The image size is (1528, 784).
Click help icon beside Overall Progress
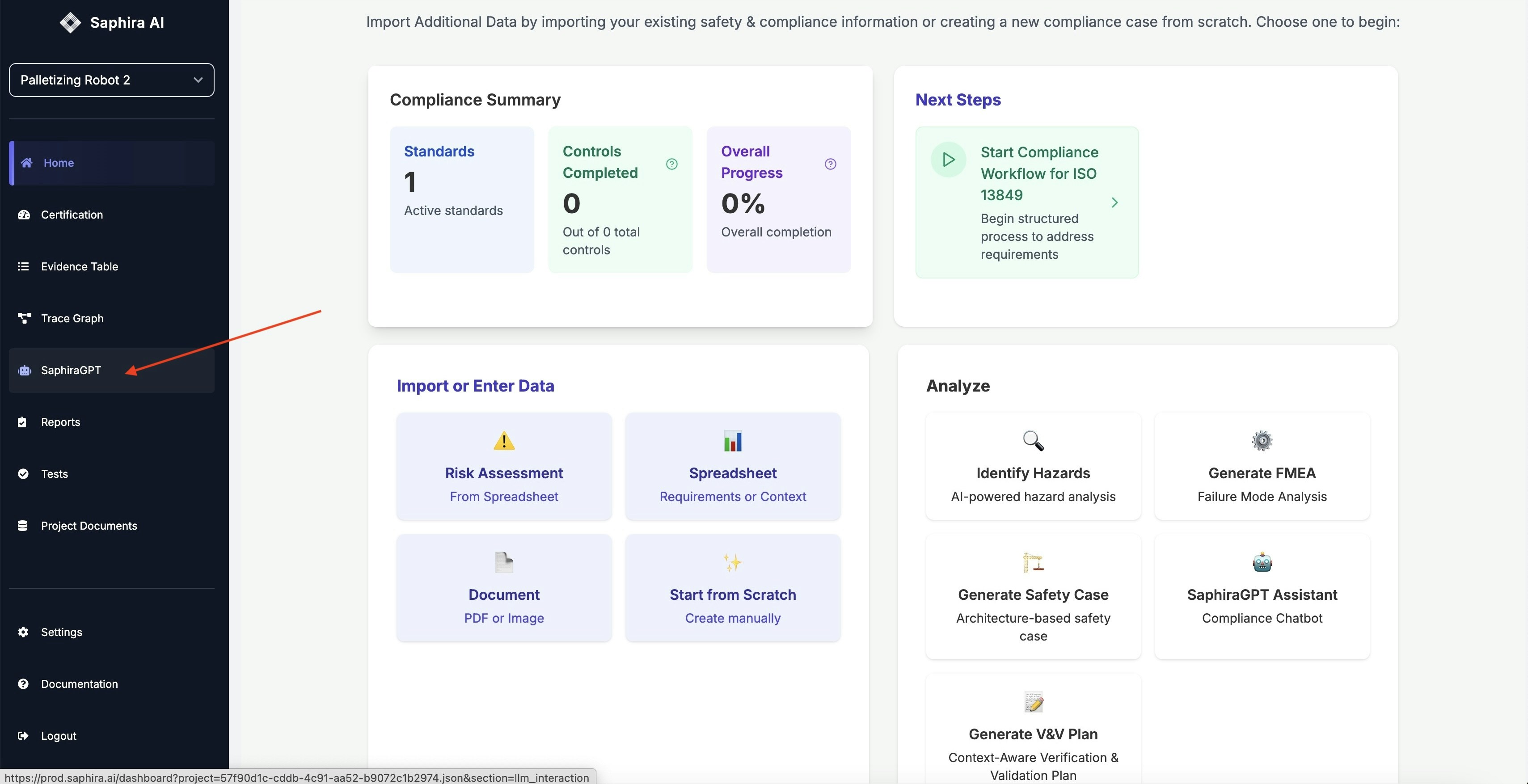point(831,164)
